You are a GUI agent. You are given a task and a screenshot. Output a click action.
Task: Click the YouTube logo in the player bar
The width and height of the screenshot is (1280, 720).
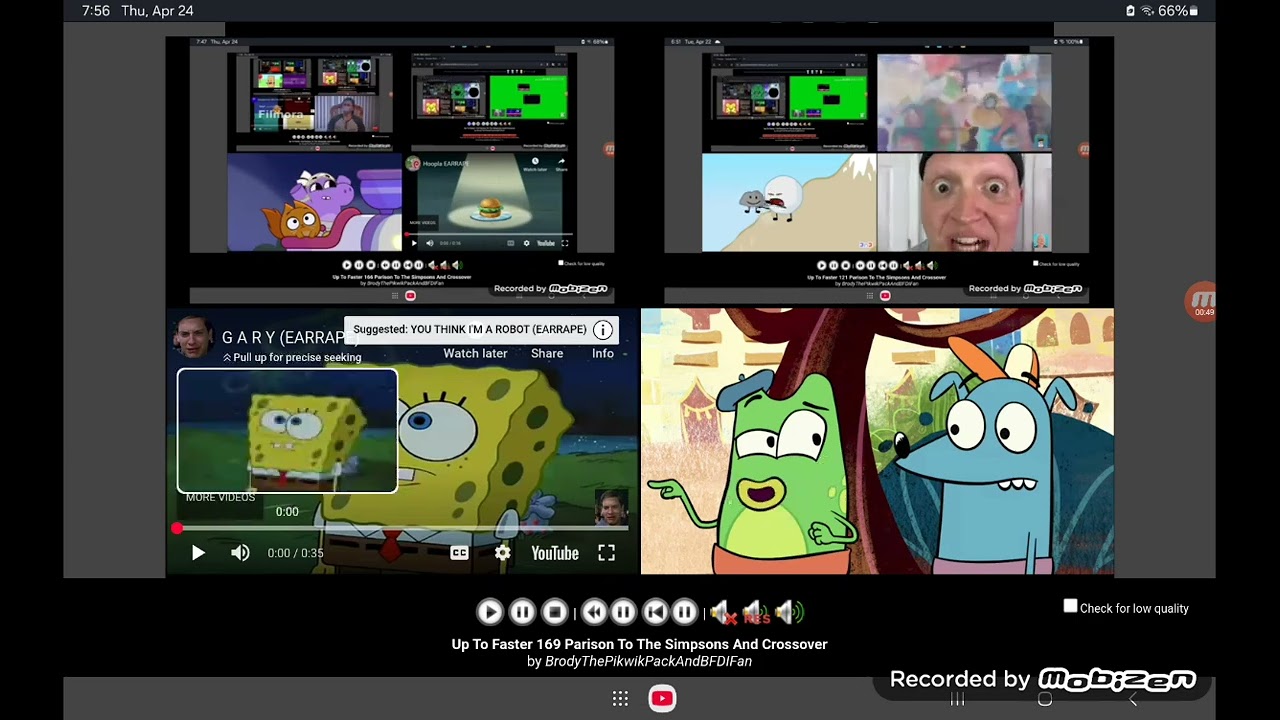pos(555,553)
